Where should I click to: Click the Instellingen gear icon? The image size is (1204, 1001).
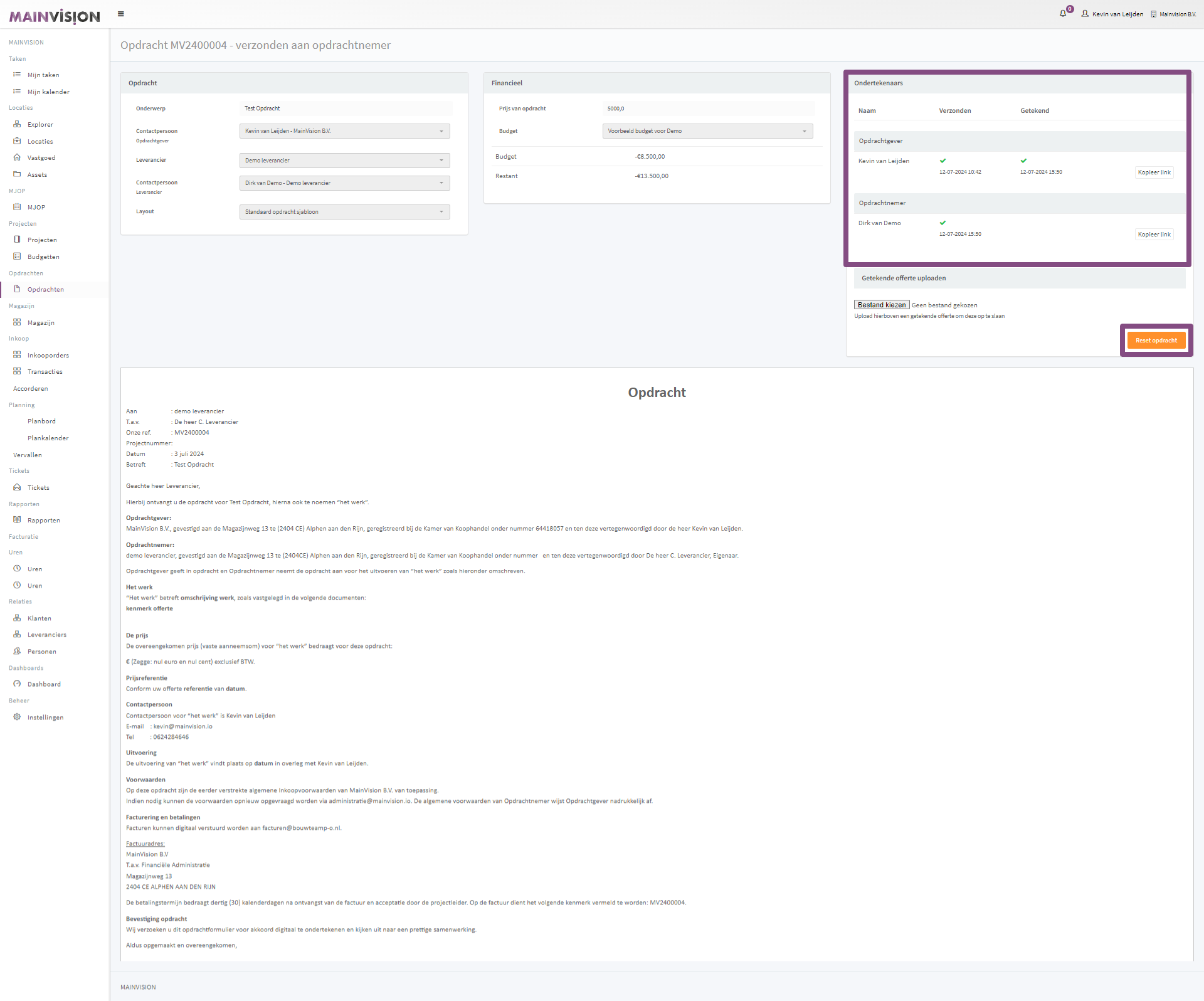pos(17,717)
